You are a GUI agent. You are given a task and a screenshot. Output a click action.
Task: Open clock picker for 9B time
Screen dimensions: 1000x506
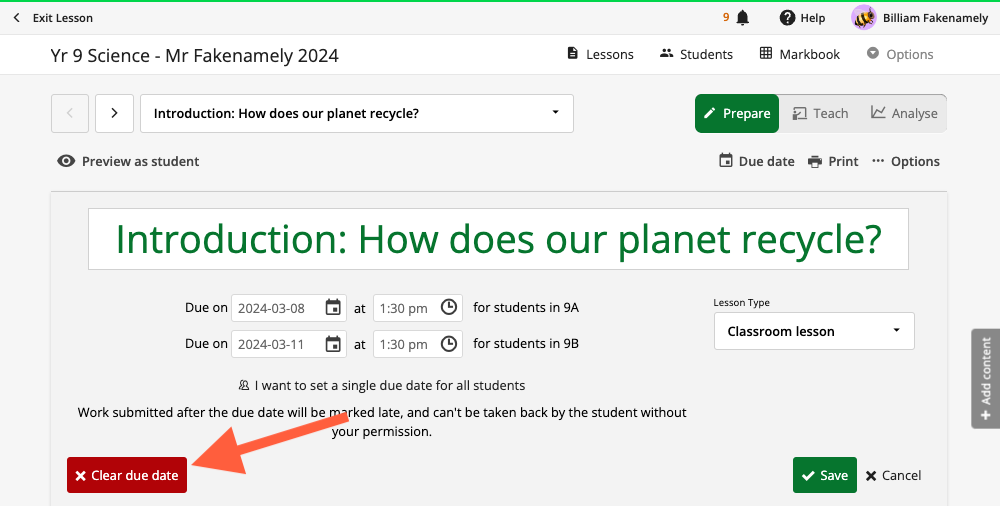449,344
